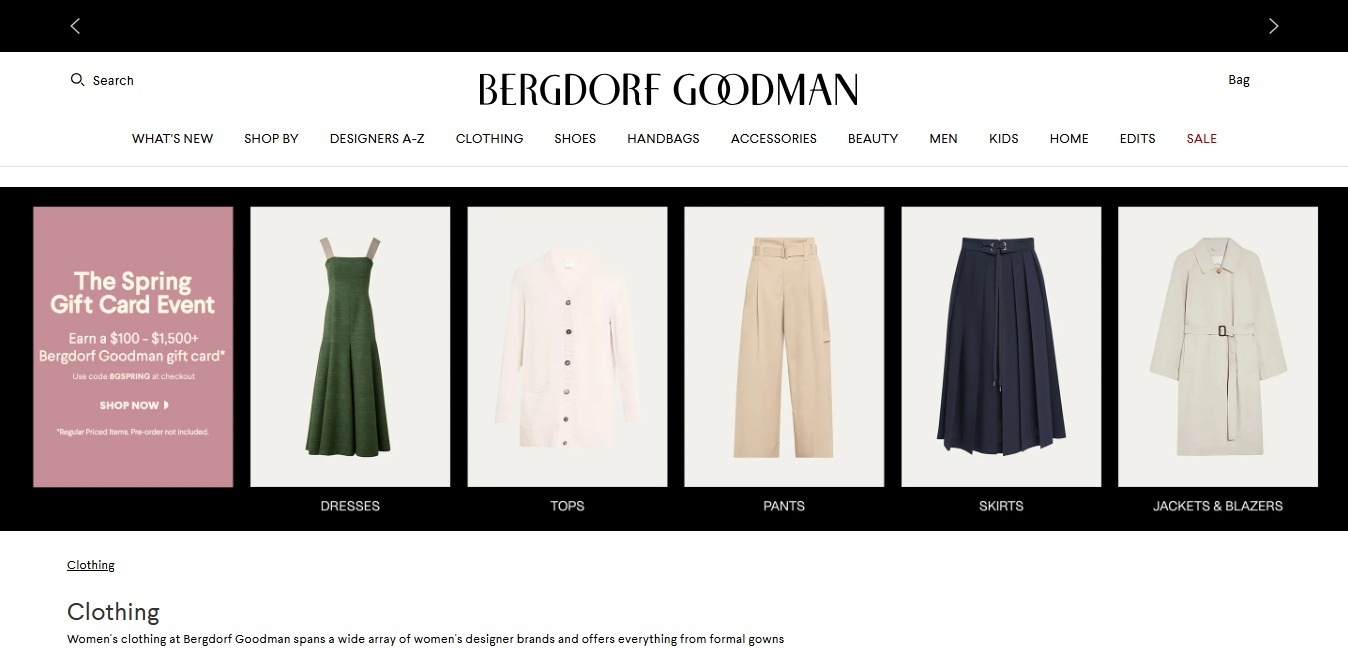Go to the Sale section

pos(1201,139)
